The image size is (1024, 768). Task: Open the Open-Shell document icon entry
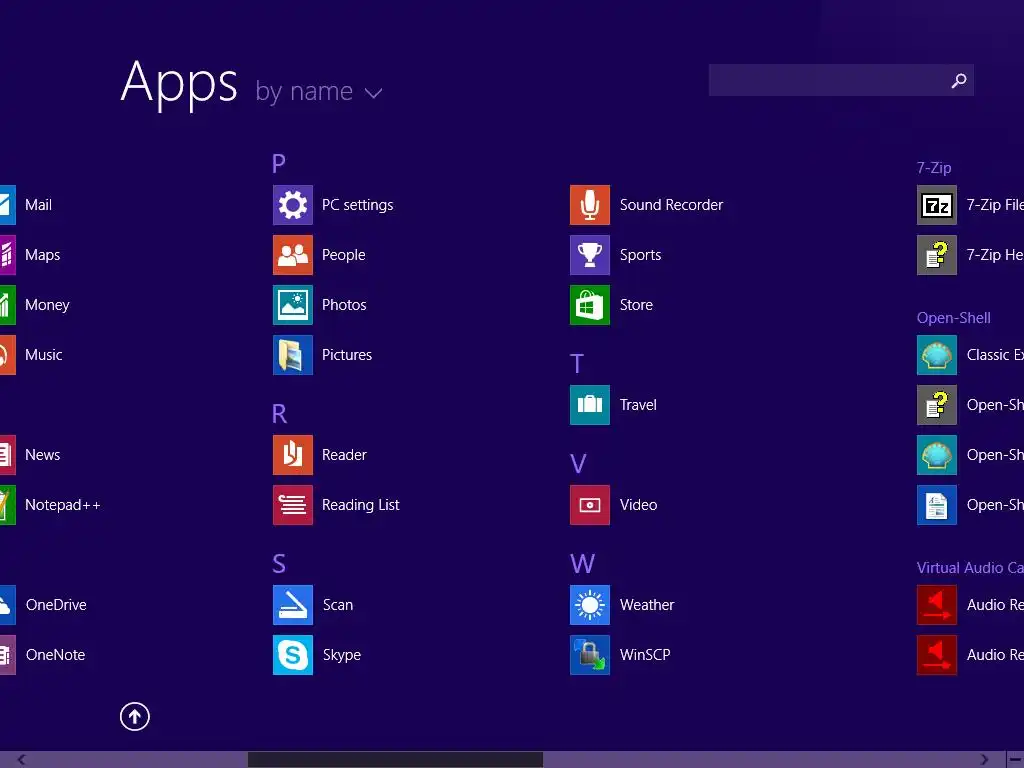click(936, 505)
